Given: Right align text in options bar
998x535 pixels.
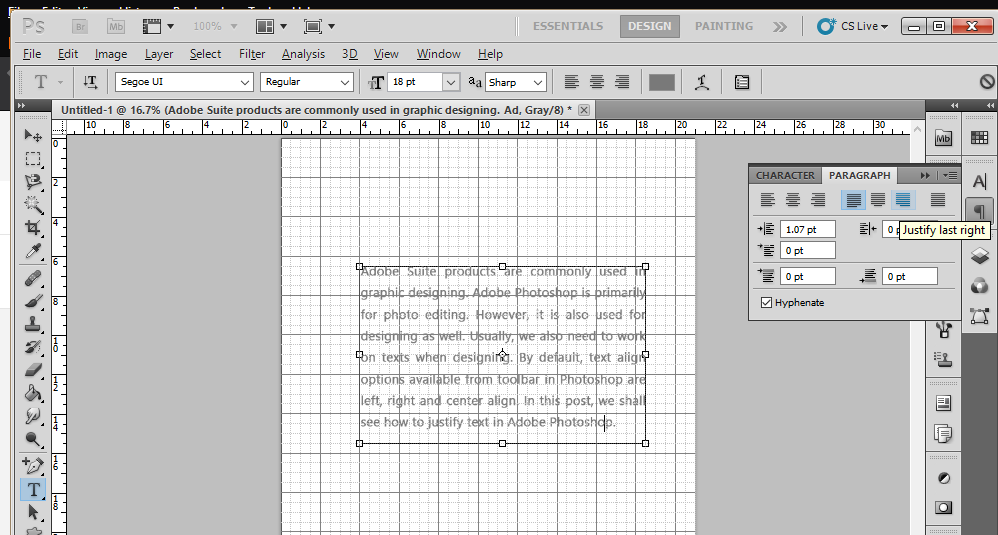Looking at the screenshot, I should click(x=622, y=82).
